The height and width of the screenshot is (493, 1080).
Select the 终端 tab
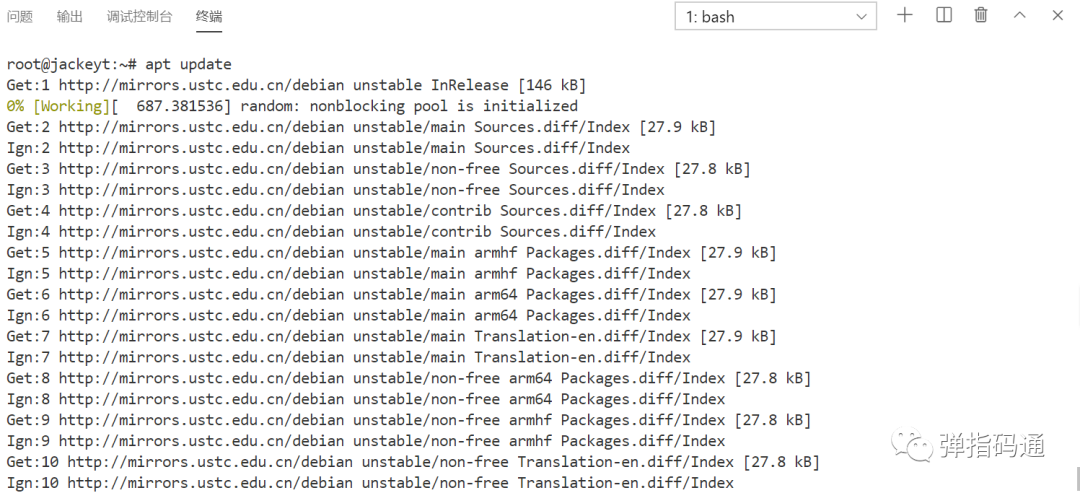click(209, 17)
